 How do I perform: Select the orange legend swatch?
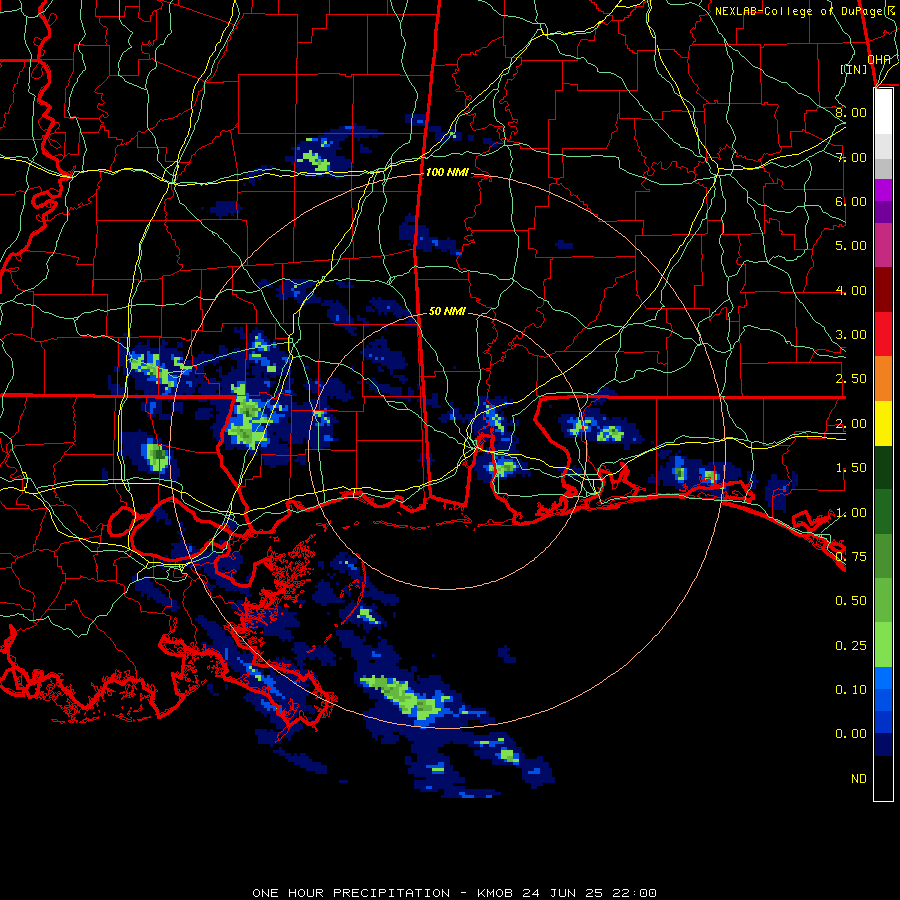(883, 379)
